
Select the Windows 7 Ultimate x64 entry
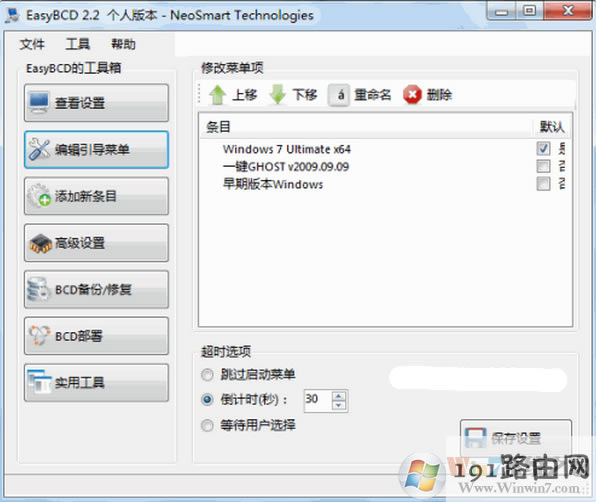click(287, 149)
